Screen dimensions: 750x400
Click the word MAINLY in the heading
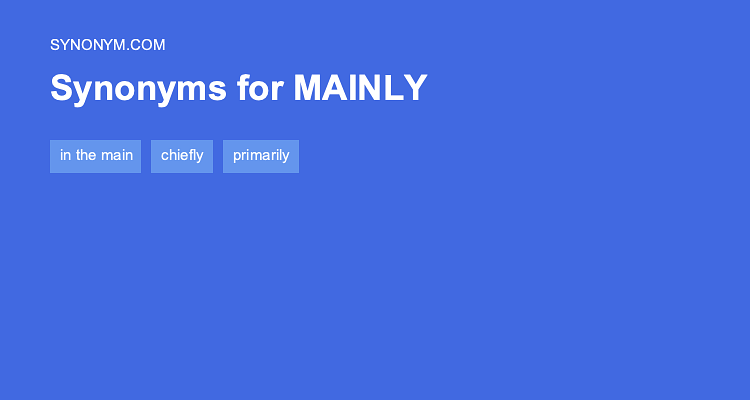click(x=360, y=88)
